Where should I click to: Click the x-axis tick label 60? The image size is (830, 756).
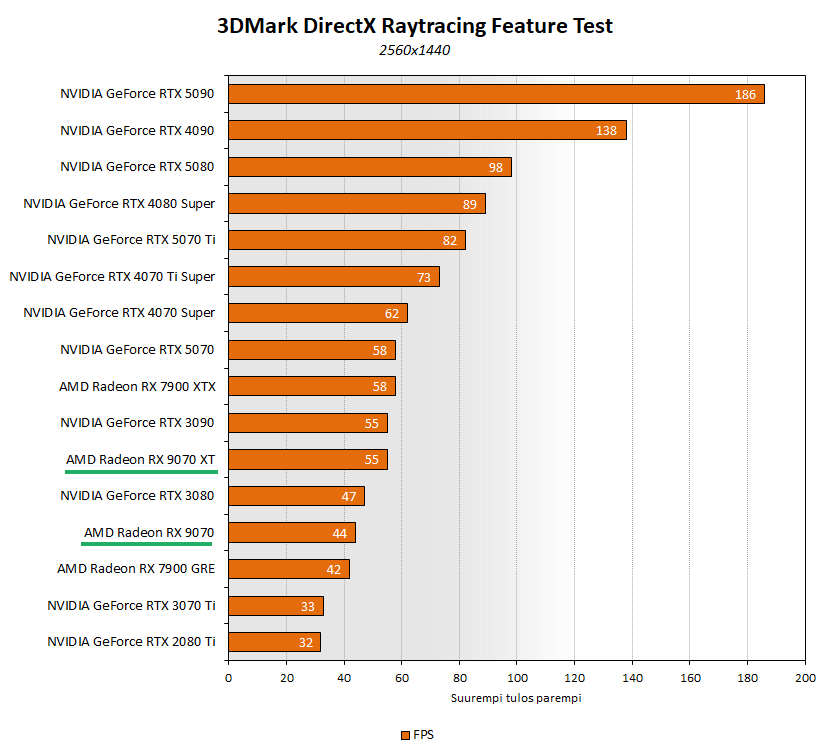[x=402, y=678]
